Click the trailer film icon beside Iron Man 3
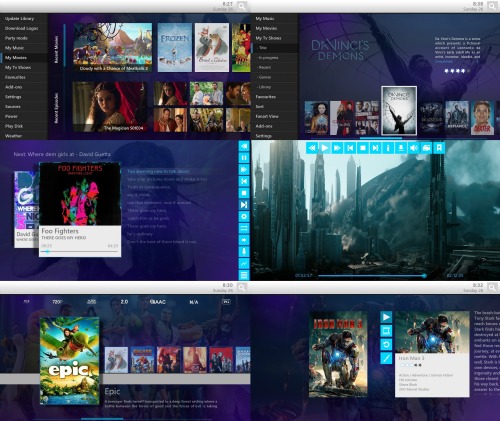The image size is (500, 421). coord(386,331)
